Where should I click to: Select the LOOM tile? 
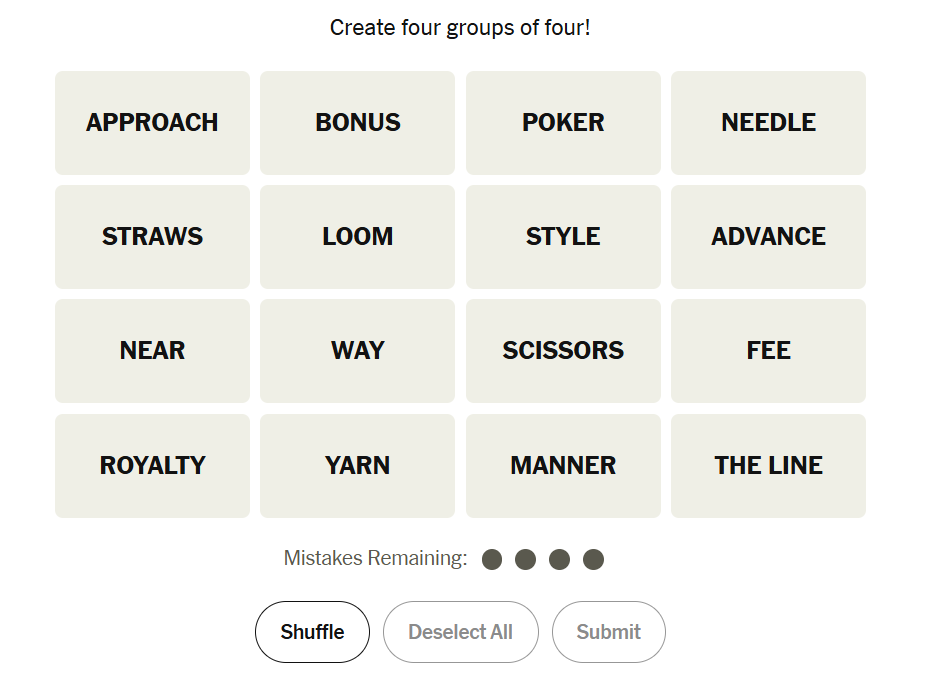click(x=357, y=237)
